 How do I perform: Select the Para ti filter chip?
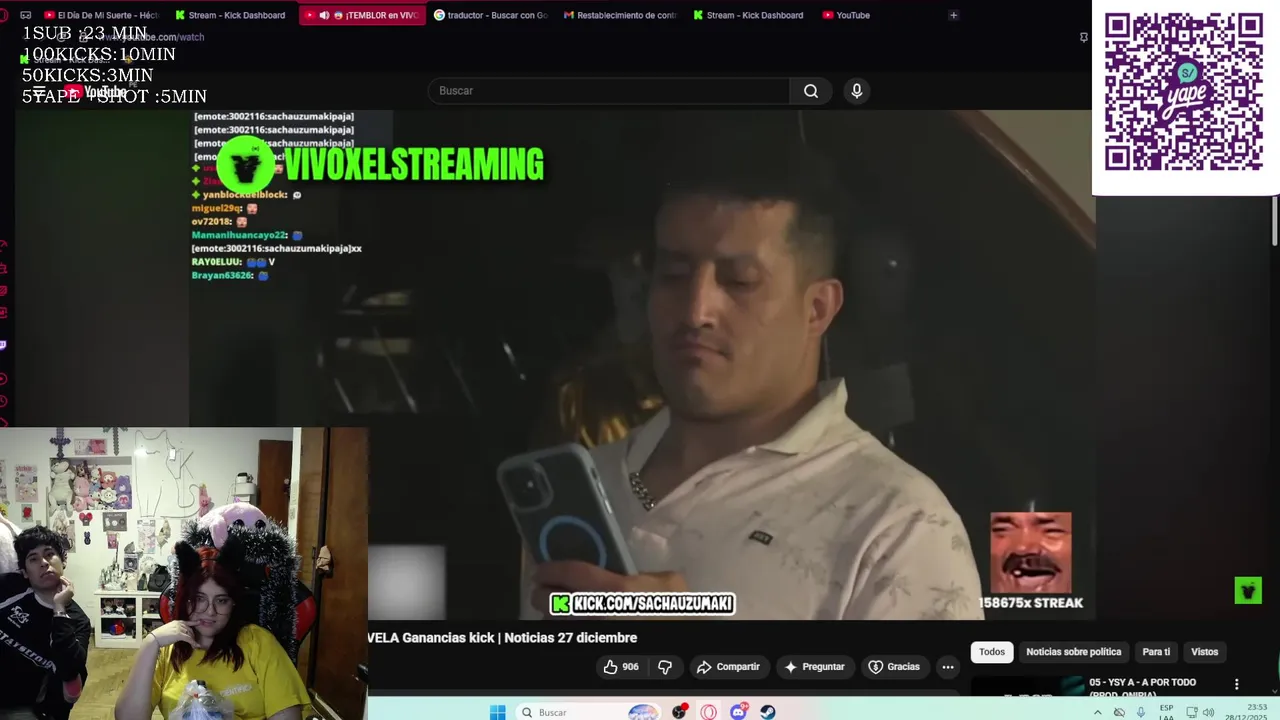1156,652
